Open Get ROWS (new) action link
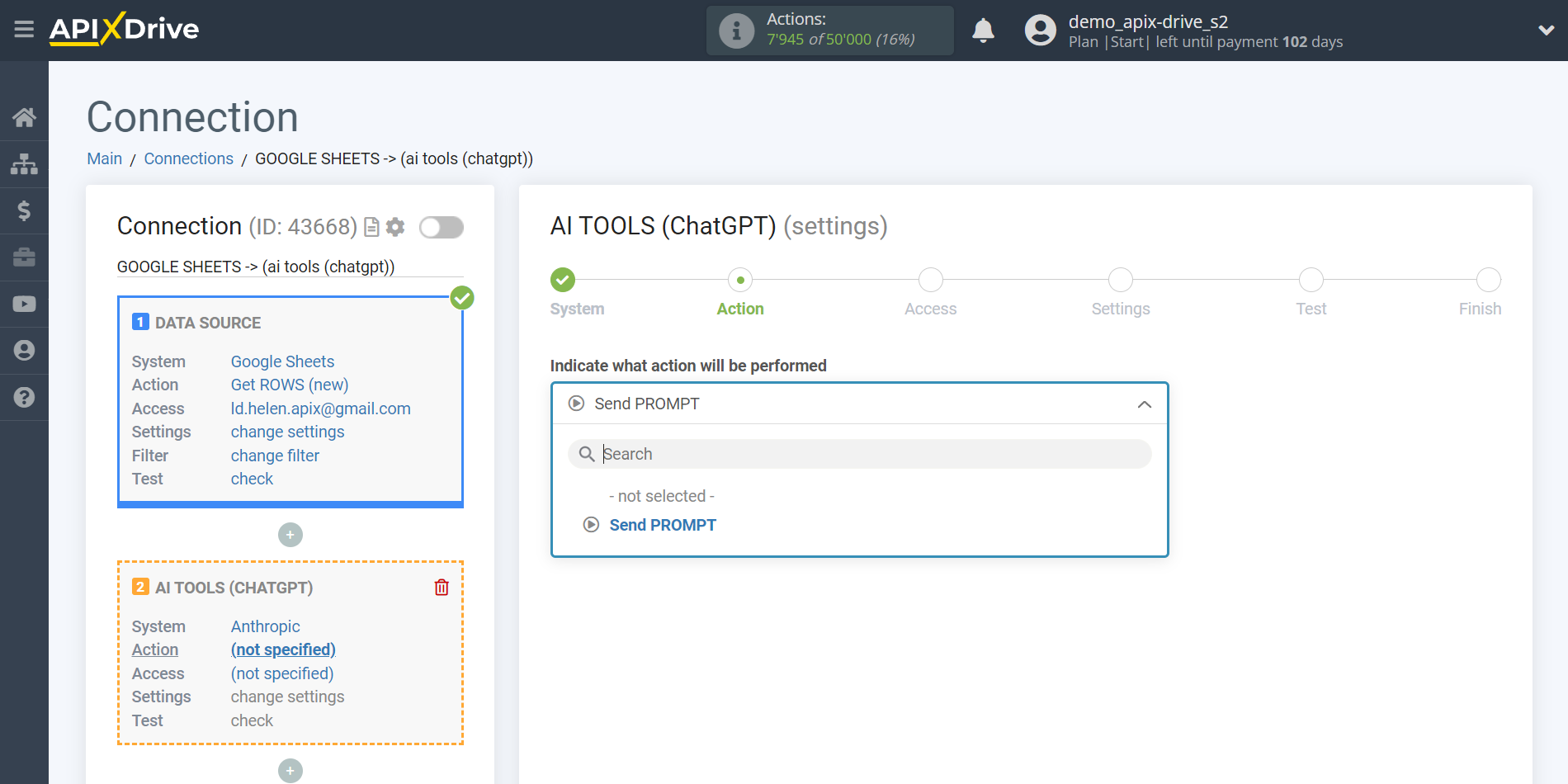The image size is (1568, 784). (290, 385)
